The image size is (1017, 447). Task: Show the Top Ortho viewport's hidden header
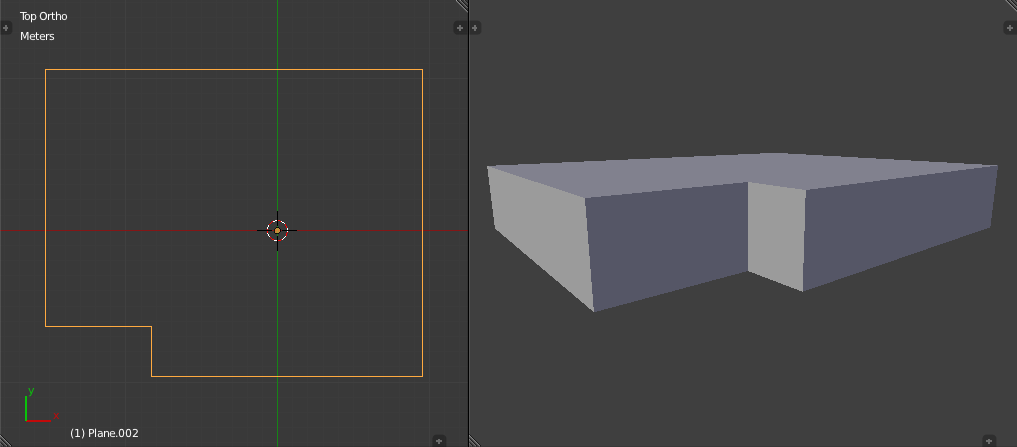click(x=439, y=441)
